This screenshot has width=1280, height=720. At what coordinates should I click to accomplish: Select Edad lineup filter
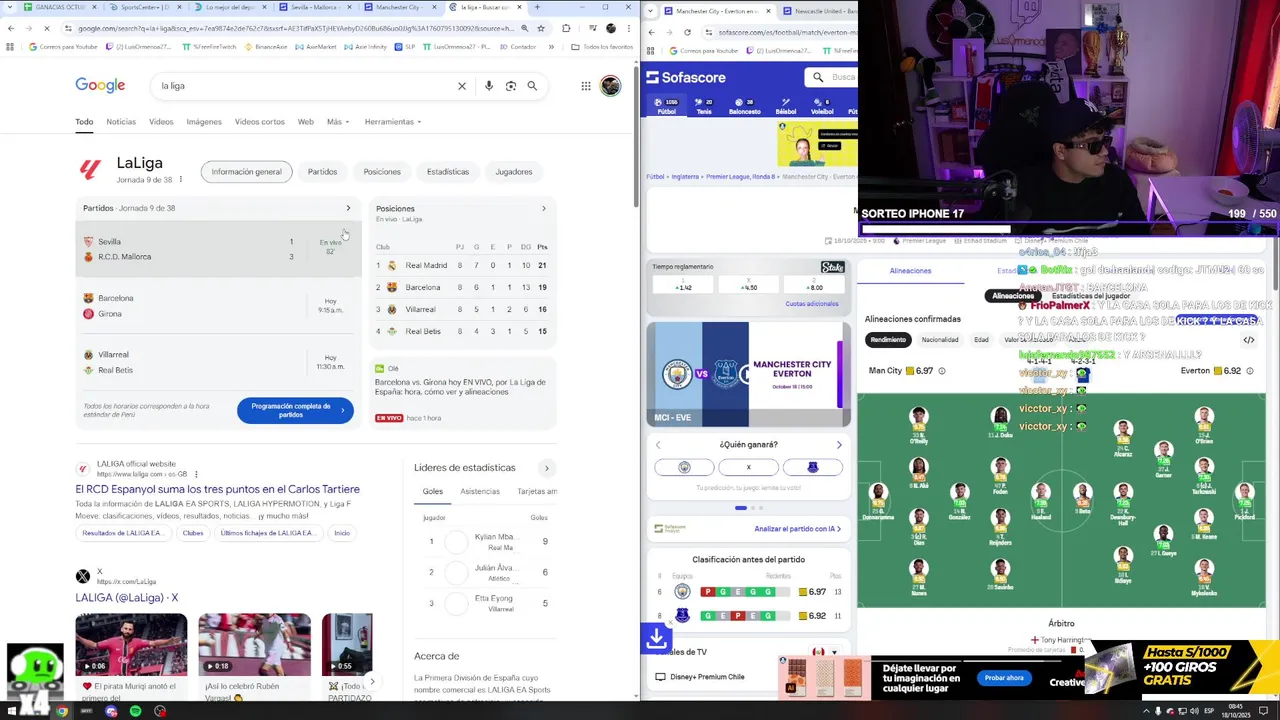pos(981,340)
